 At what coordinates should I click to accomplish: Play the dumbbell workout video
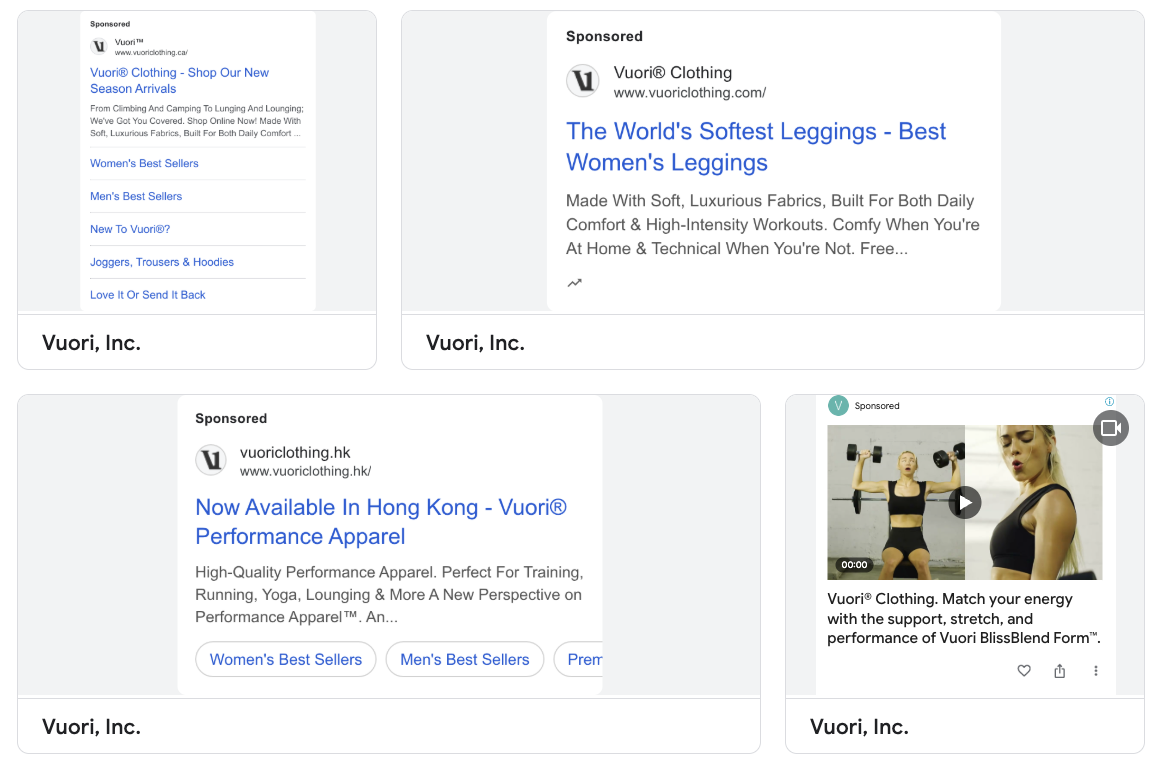[964, 502]
